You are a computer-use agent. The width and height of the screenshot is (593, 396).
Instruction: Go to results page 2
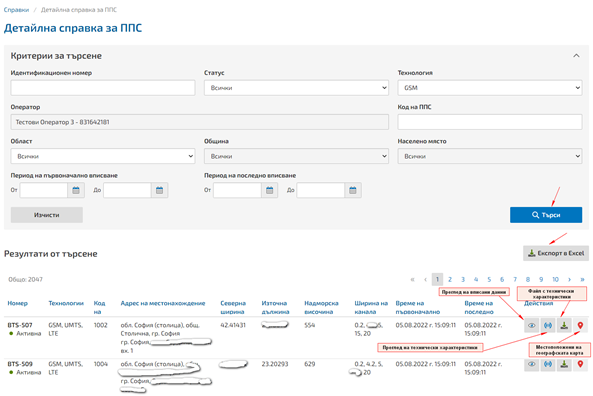(450, 280)
